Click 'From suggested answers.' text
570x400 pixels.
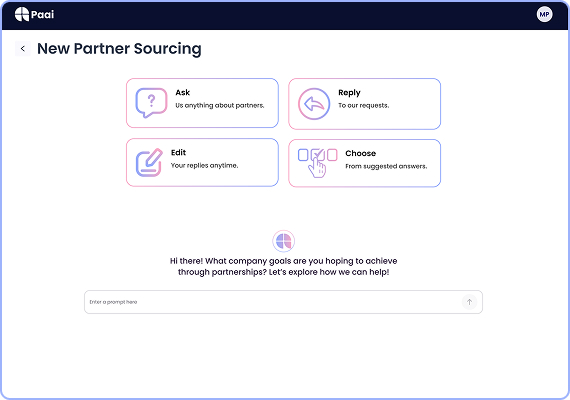tap(386, 166)
